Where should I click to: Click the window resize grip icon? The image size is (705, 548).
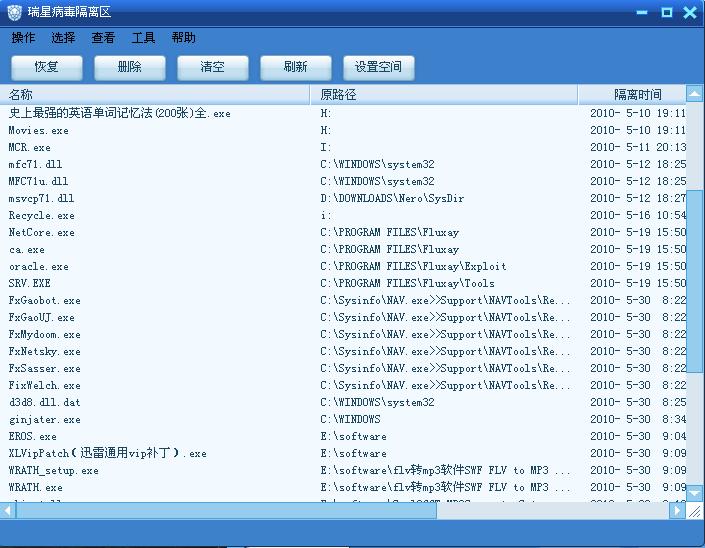695,511
